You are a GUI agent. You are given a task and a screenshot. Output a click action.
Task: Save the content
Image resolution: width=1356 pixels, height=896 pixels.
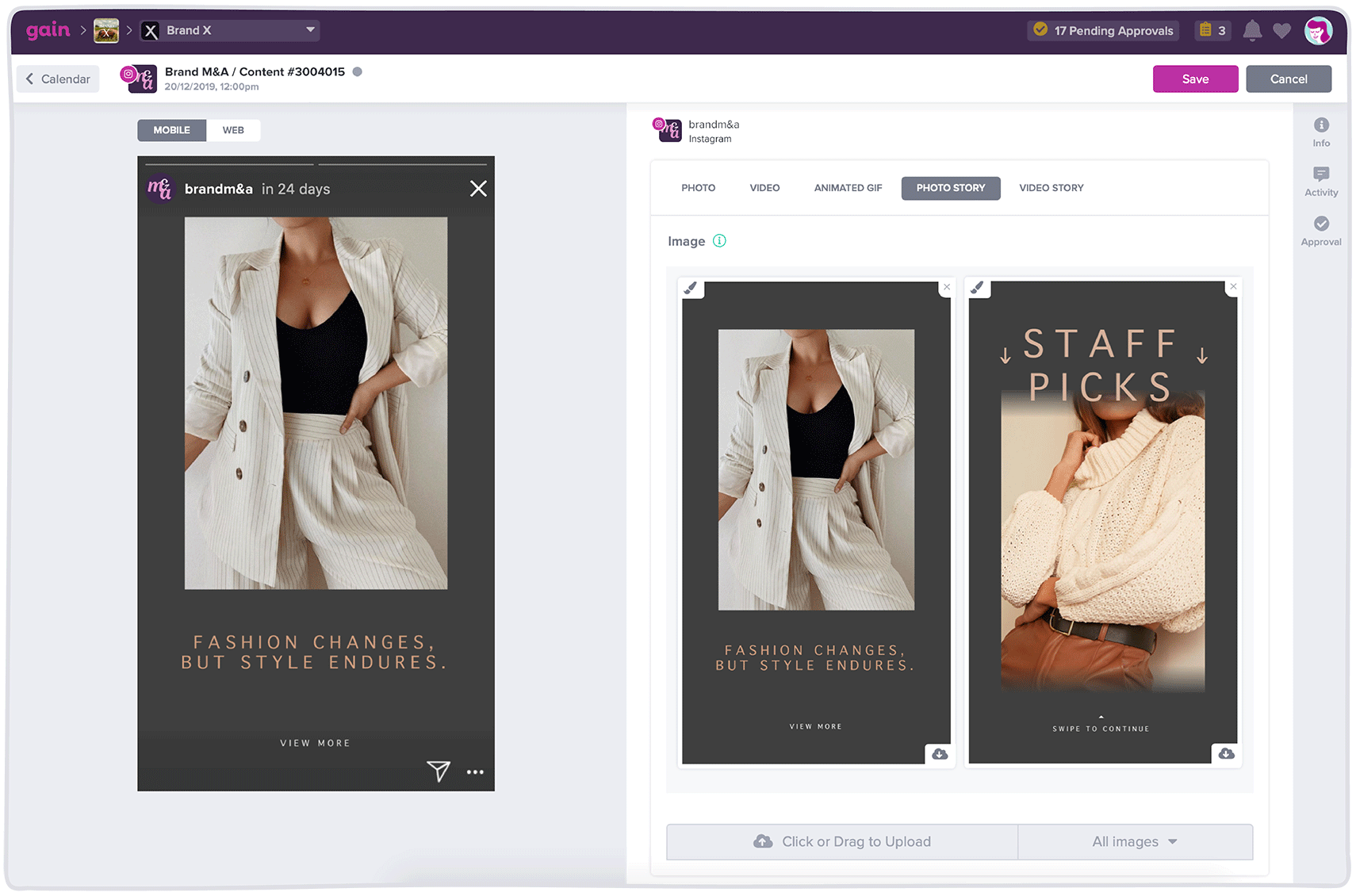[x=1195, y=79]
